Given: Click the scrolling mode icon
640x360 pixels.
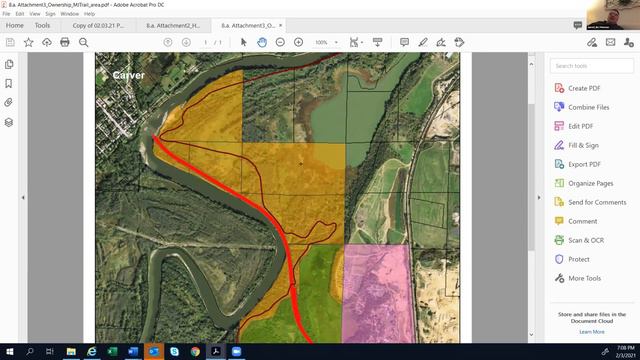Looking at the screenshot, I should pos(378,42).
